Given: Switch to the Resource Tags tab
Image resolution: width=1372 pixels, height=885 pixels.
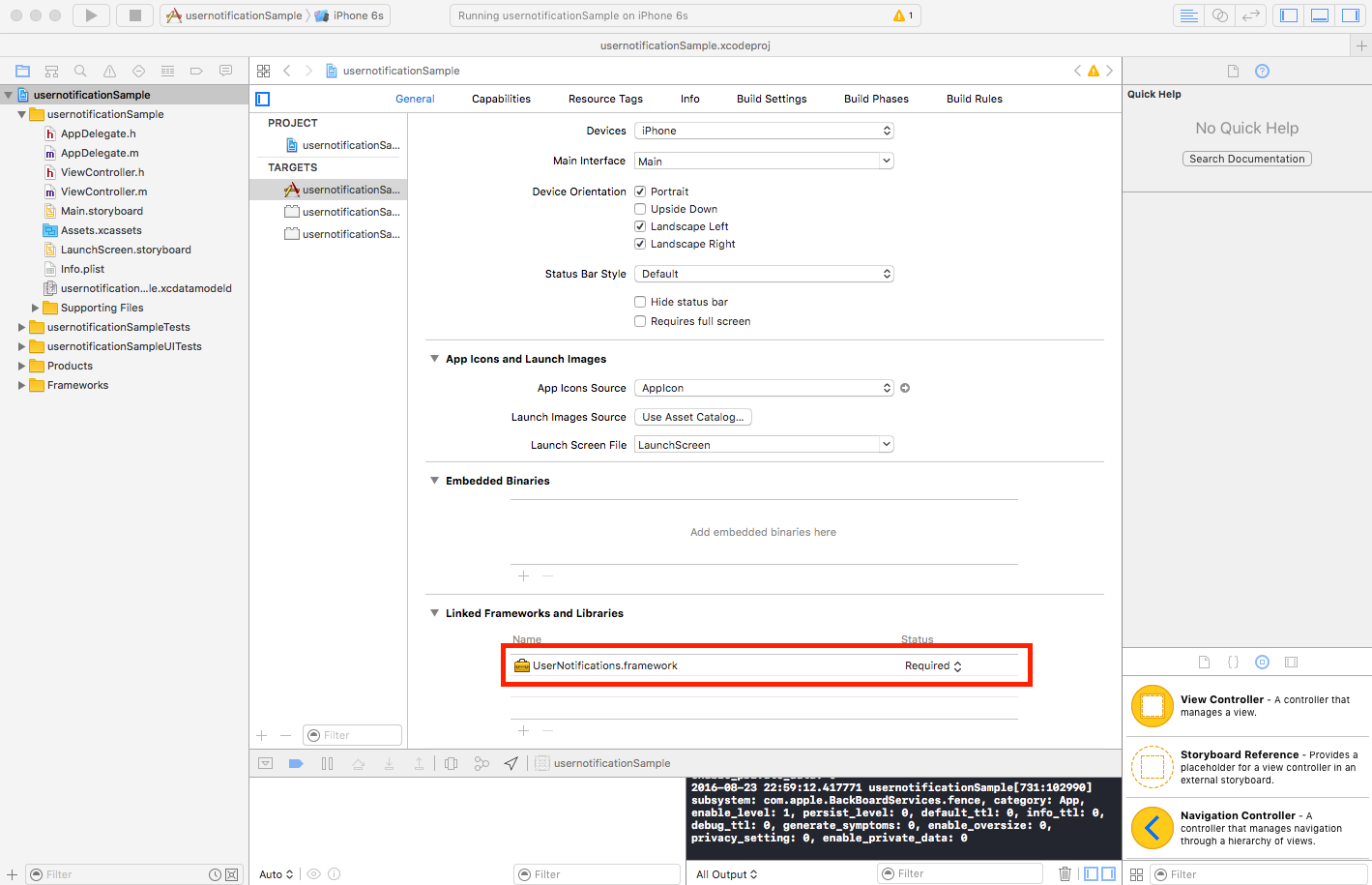Looking at the screenshot, I should [605, 99].
